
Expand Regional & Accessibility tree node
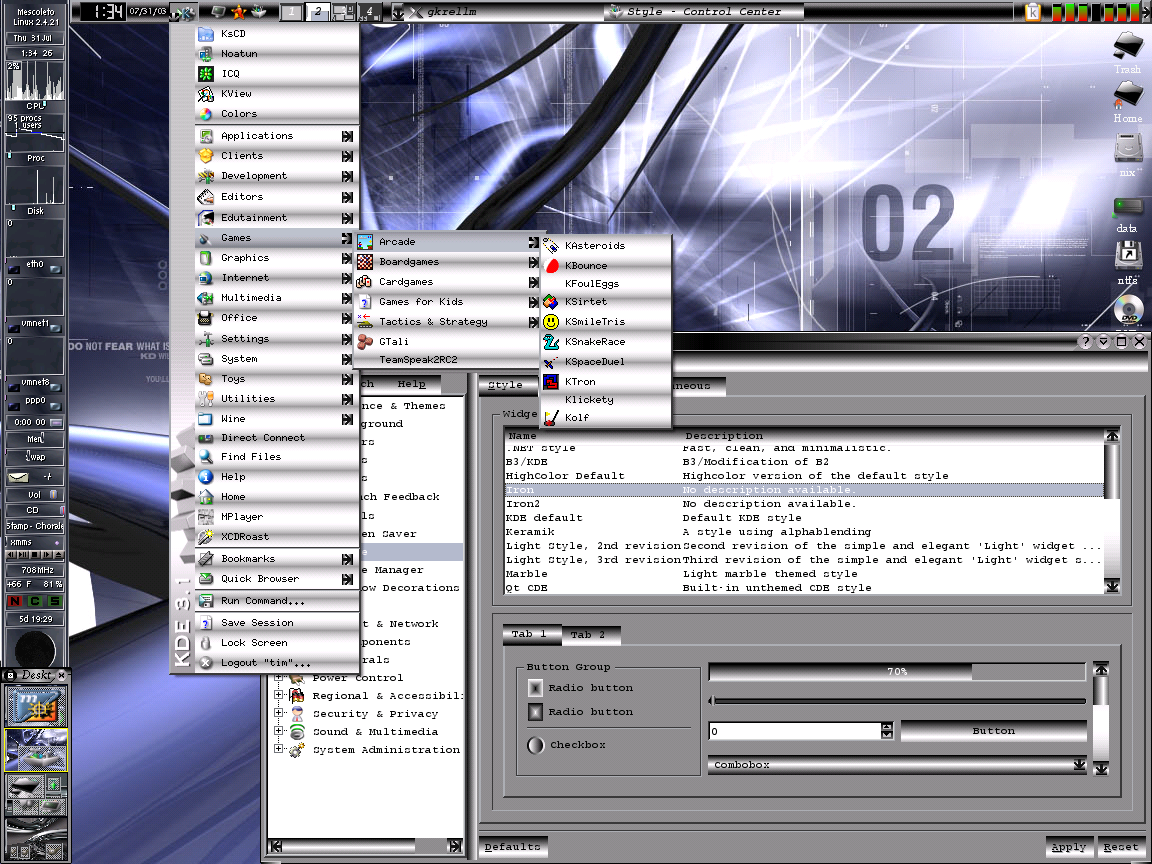278,695
